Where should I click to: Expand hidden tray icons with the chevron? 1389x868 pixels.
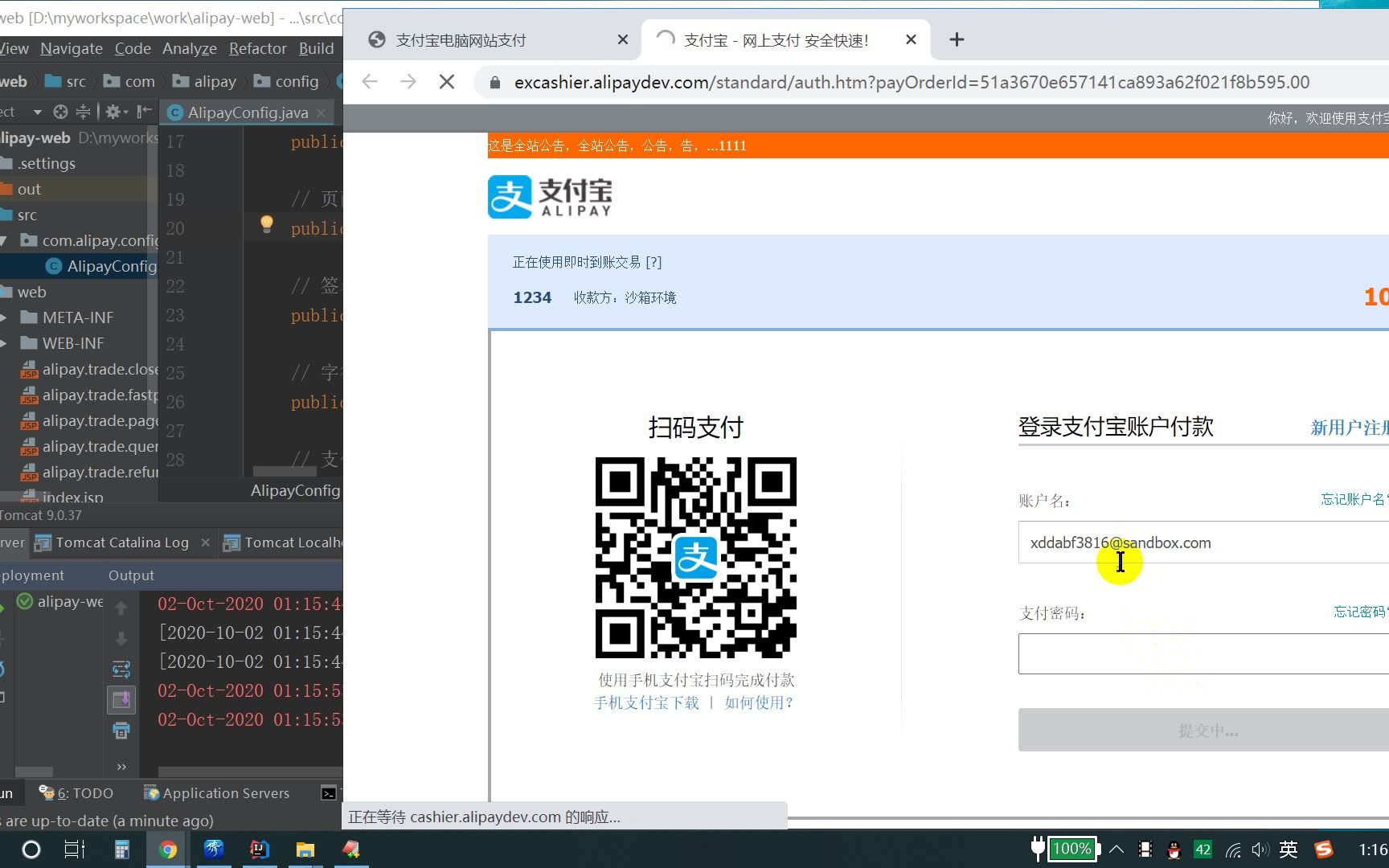[1117, 848]
